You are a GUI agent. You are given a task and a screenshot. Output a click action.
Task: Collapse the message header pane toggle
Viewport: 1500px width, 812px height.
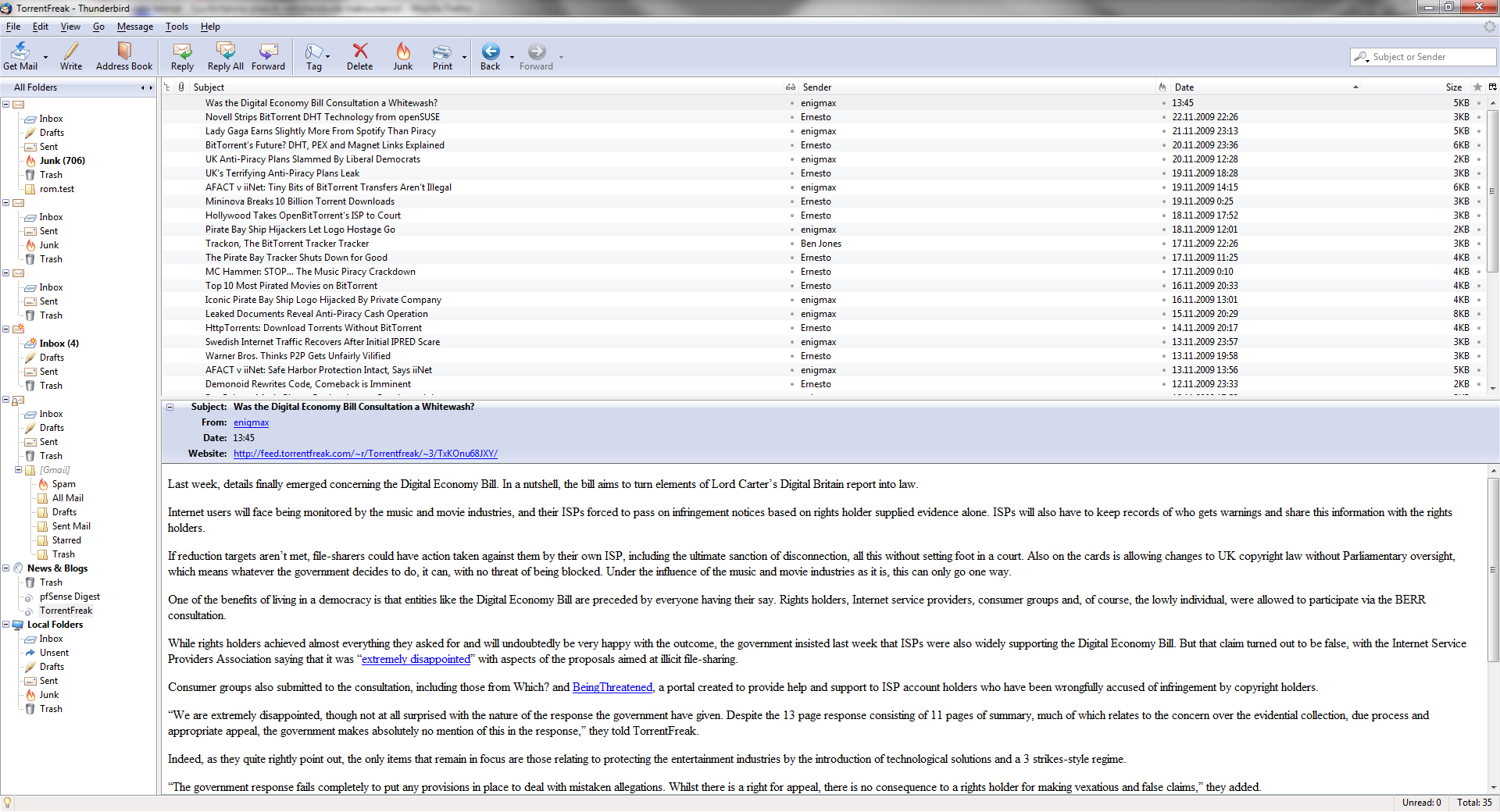[x=170, y=407]
